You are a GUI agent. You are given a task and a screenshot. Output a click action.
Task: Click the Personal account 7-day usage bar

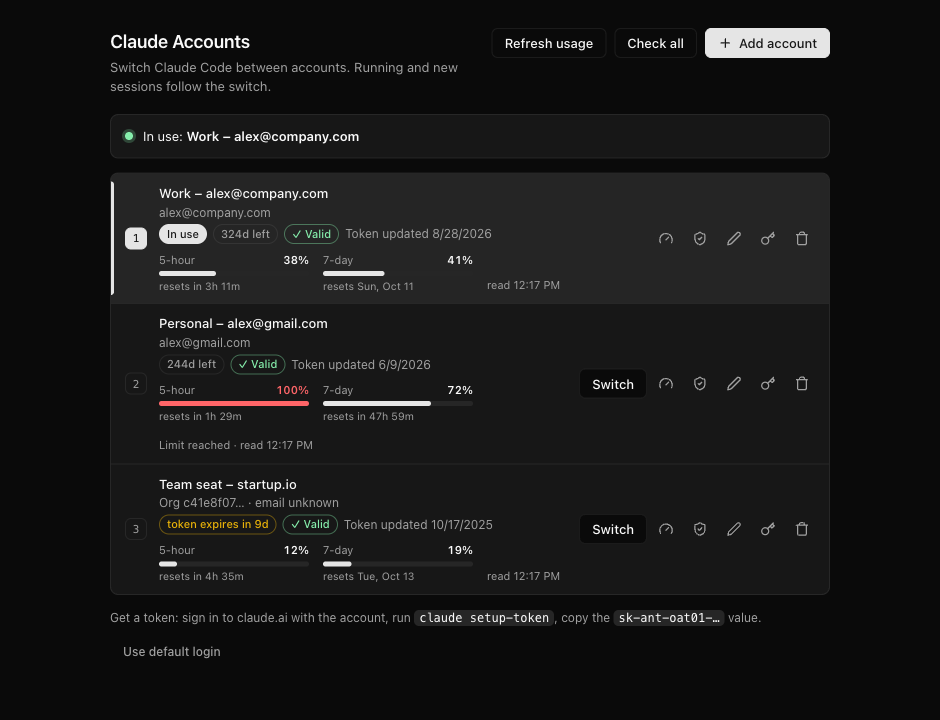[397, 403]
